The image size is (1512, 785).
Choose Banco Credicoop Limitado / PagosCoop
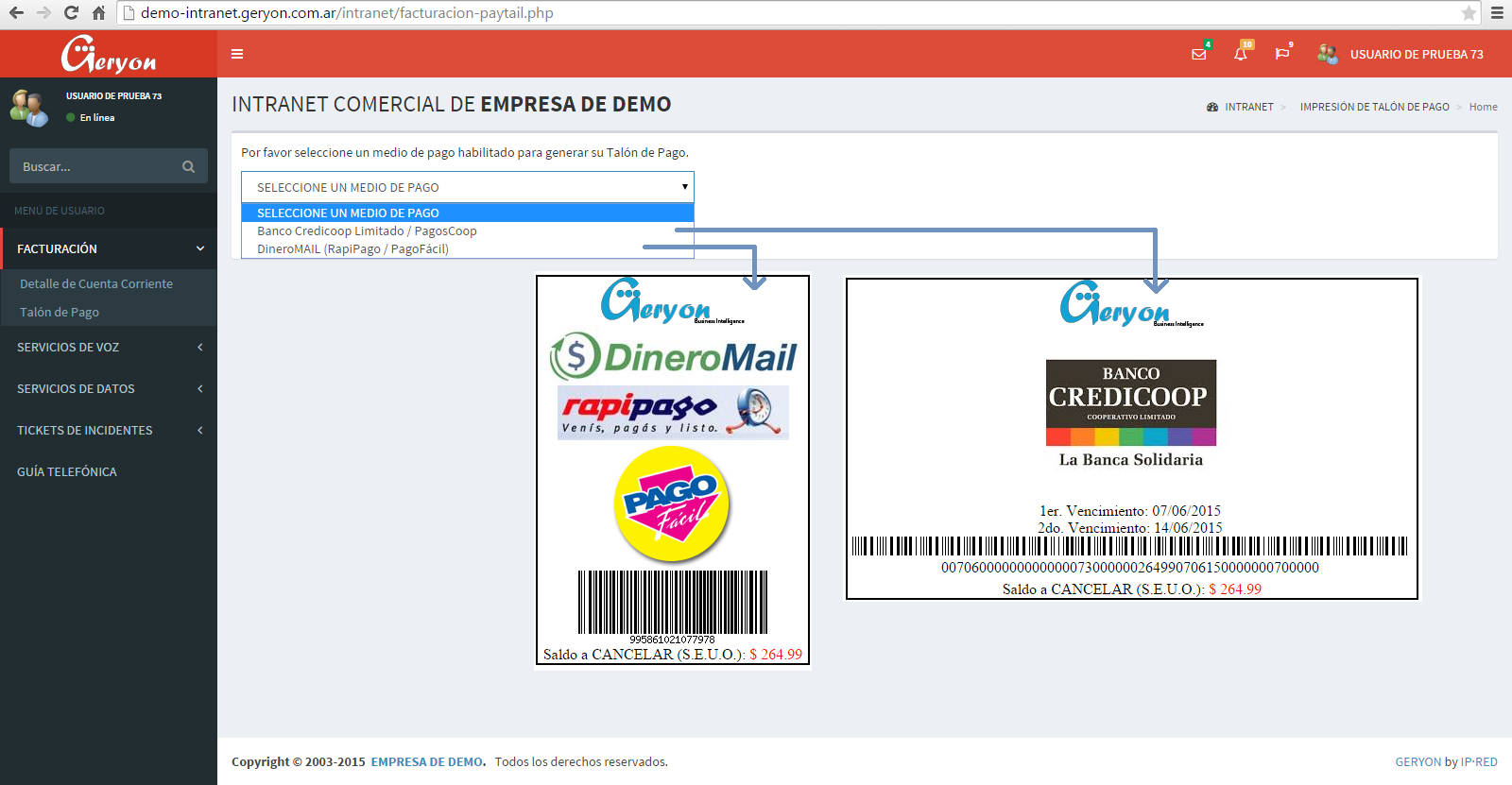pyautogui.click(x=468, y=230)
